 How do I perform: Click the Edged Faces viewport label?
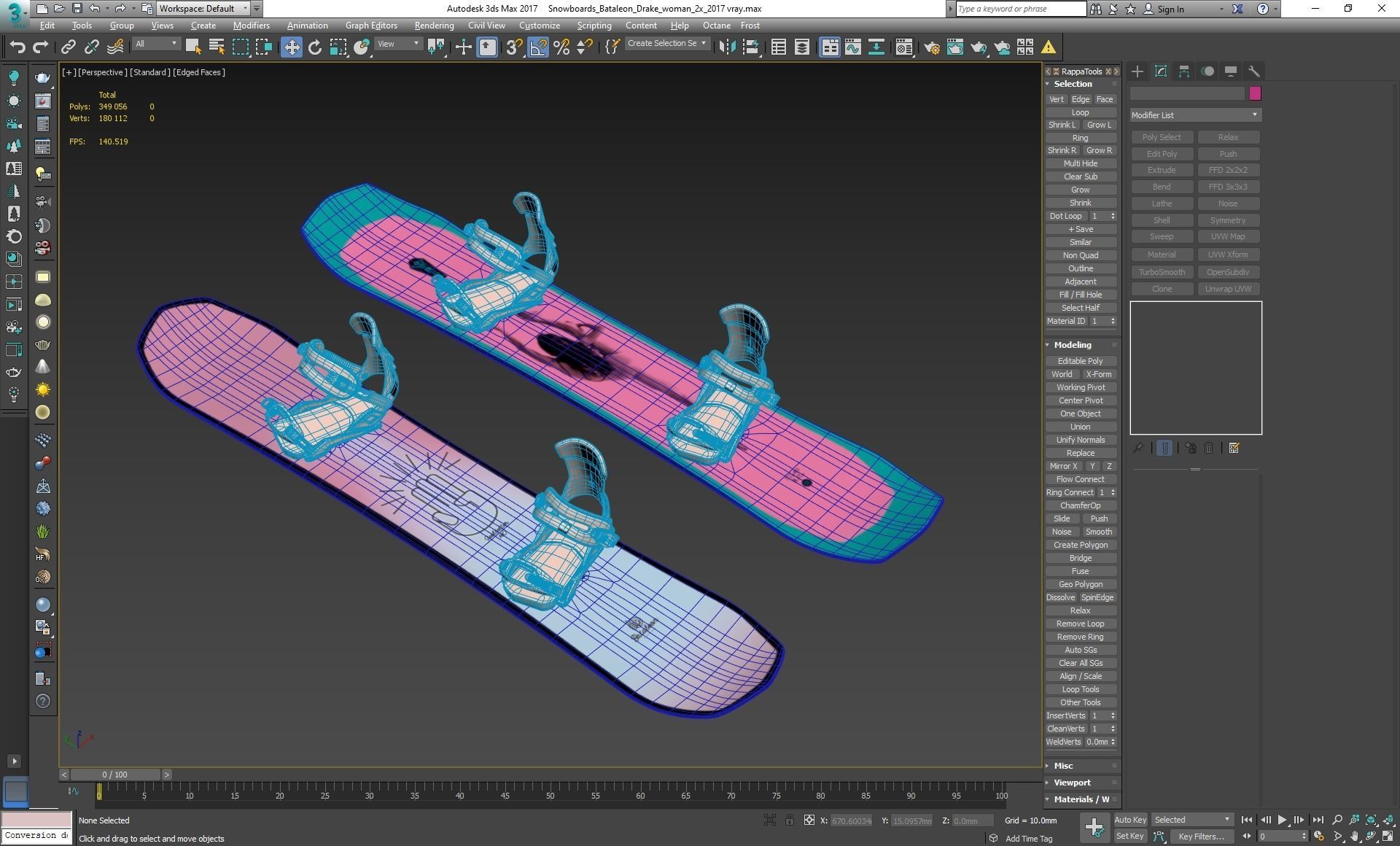199,72
